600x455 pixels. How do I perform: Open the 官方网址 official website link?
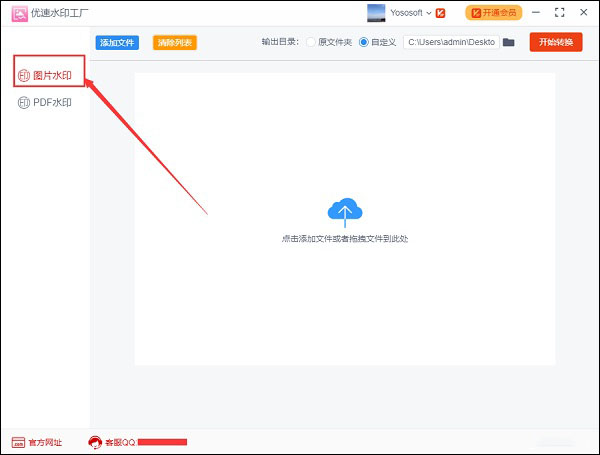tap(37, 443)
